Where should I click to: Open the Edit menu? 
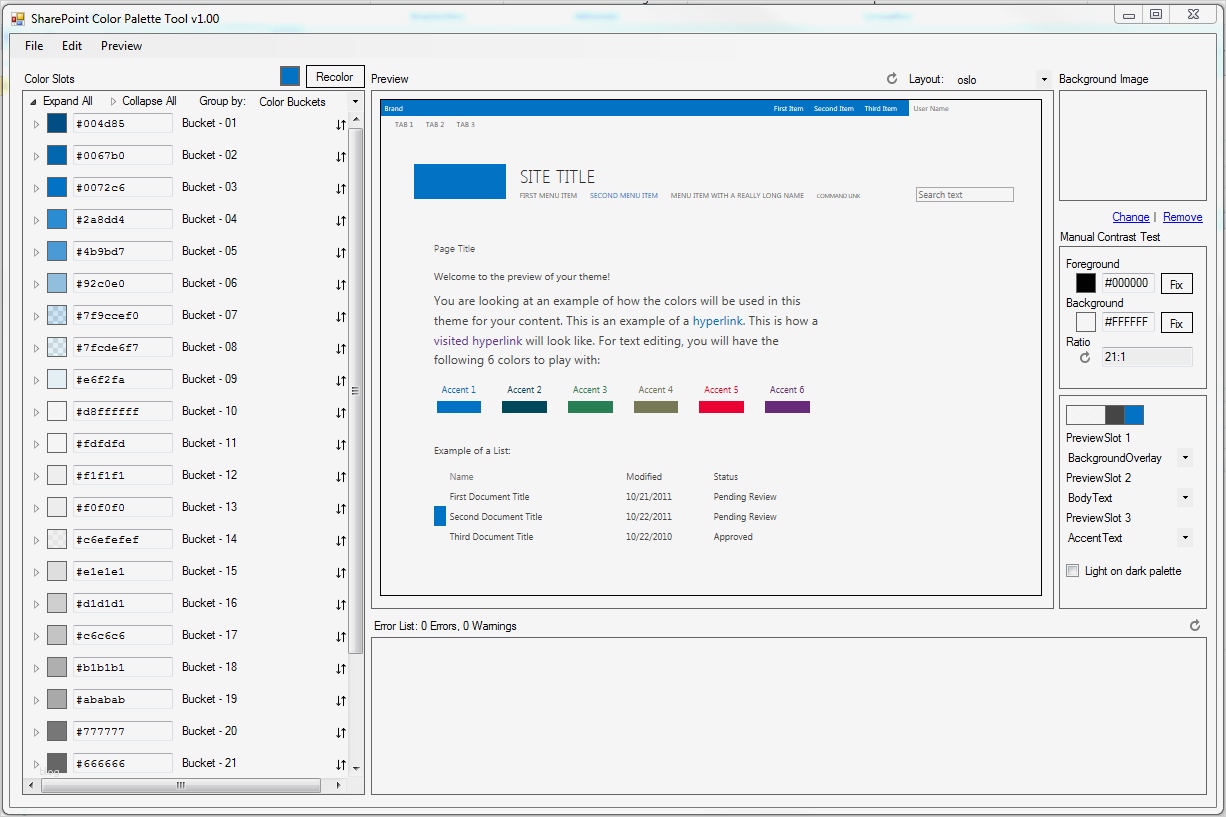(x=72, y=46)
